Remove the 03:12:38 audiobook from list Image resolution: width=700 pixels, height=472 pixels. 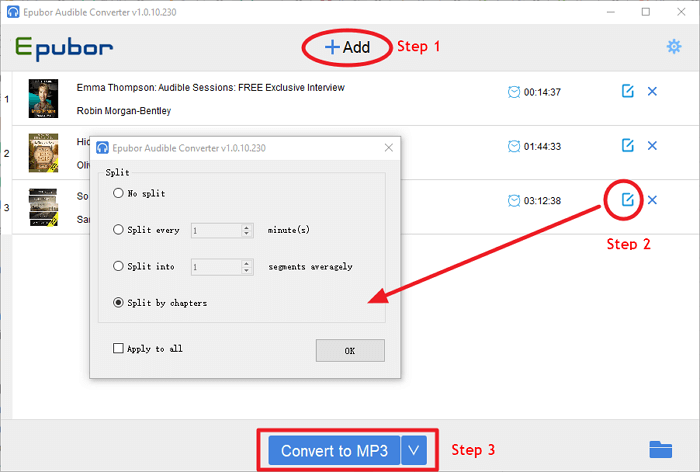pyautogui.click(x=652, y=200)
